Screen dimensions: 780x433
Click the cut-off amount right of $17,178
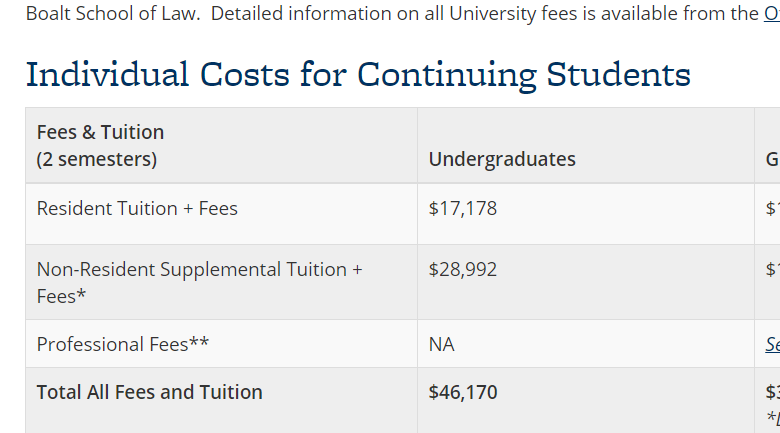(x=772, y=208)
